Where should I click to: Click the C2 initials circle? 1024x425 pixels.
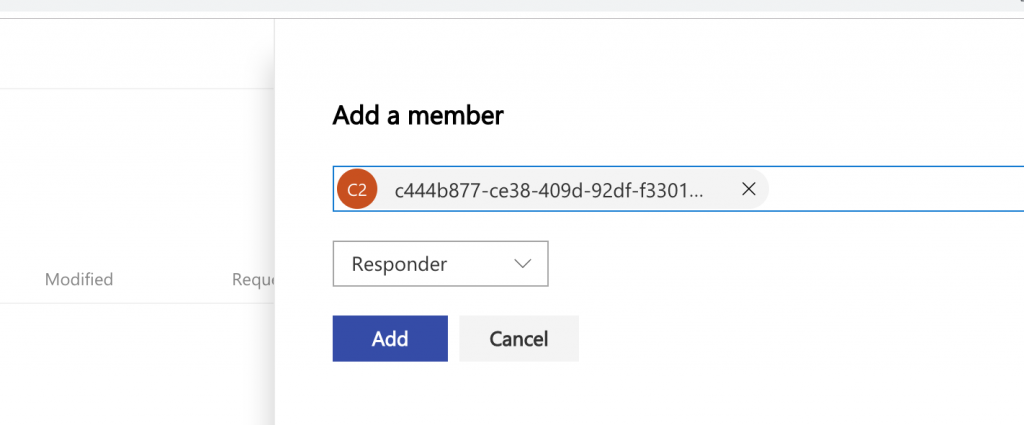coord(357,189)
